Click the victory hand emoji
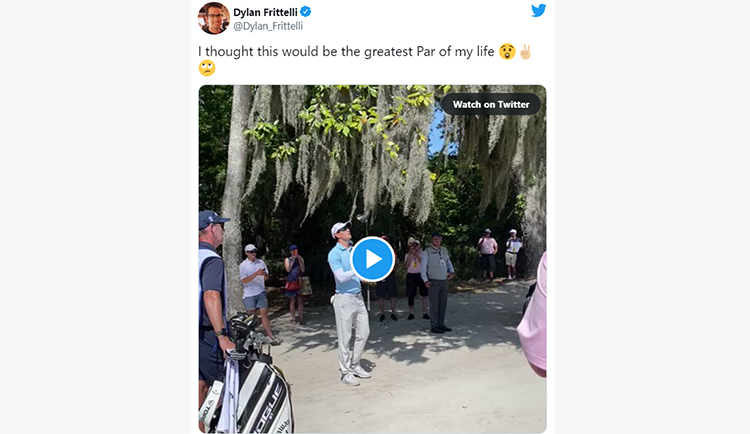 [525, 52]
